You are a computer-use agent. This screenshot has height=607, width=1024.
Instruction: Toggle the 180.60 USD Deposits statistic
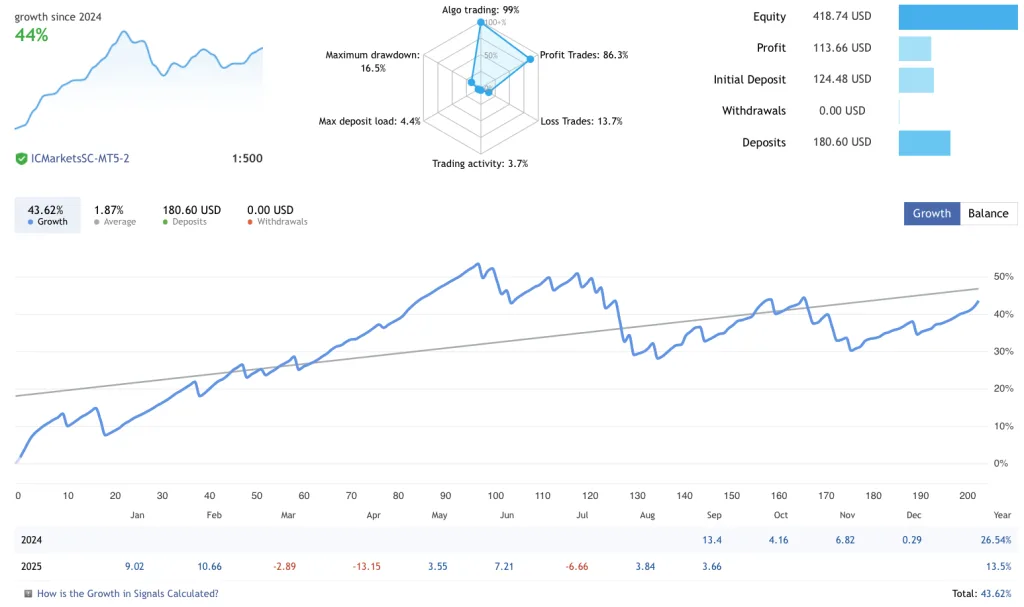190,214
